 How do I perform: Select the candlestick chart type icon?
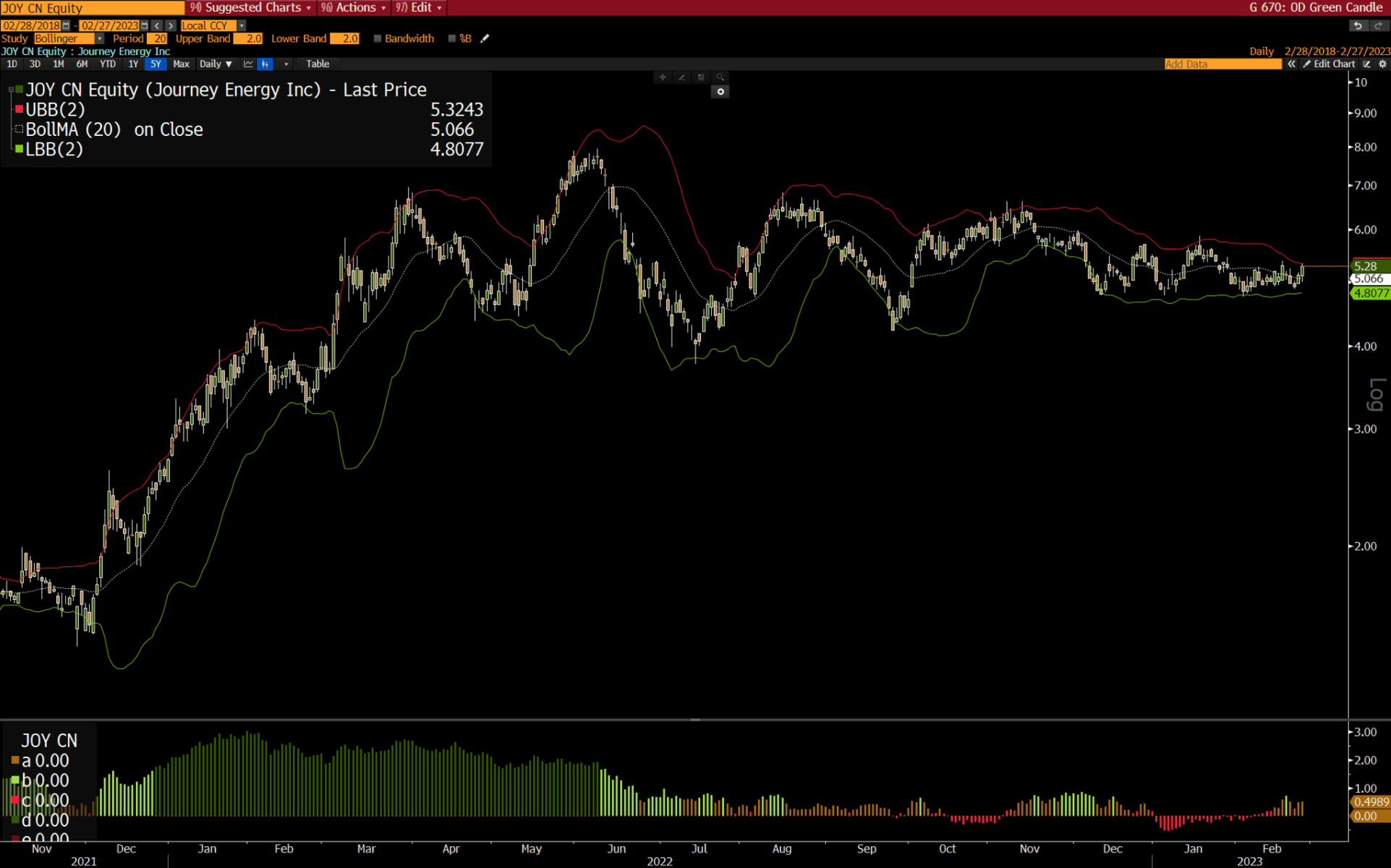[x=265, y=64]
